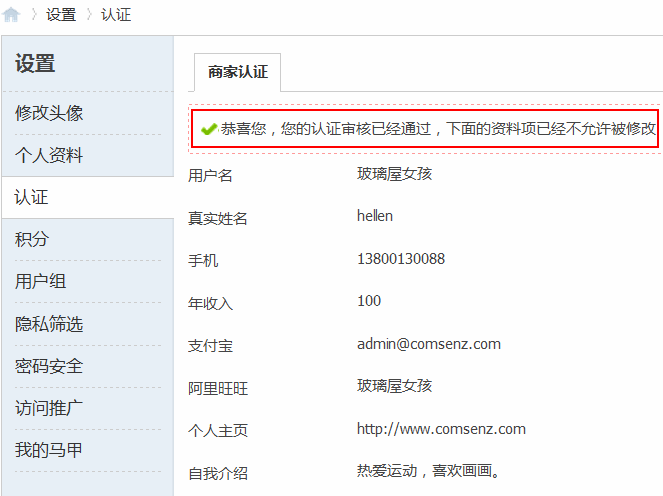The image size is (663, 496).
Task: Go to 个人资料 settings page
Action: [x=49, y=155]
